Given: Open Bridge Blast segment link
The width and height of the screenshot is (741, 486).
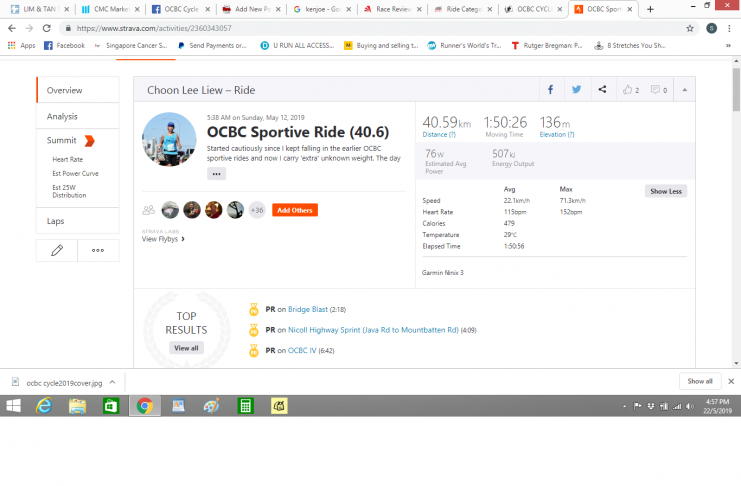Looking at the screenshot, I should coord(308,309).
